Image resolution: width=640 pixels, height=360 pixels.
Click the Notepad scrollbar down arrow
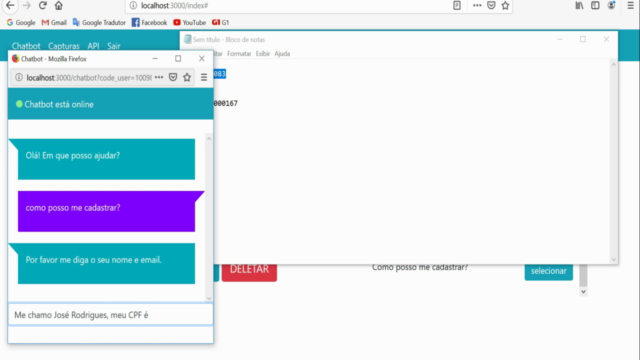click(x=613, y=260)
